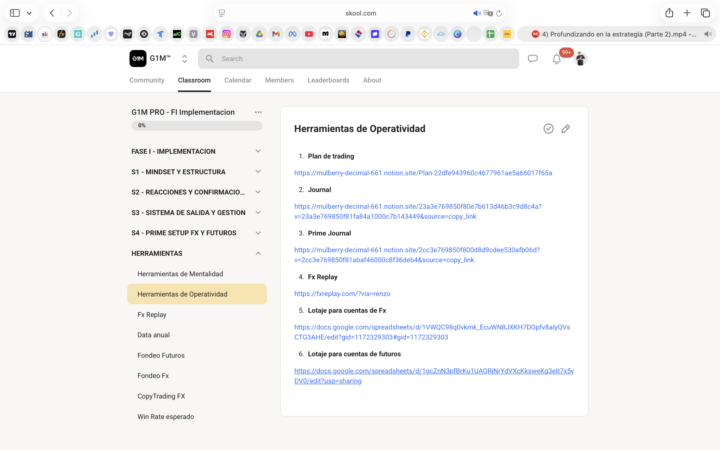720x450 pixels.
Task: Open the Win Rate esperado lesson
Action: (x=197, y=416)
